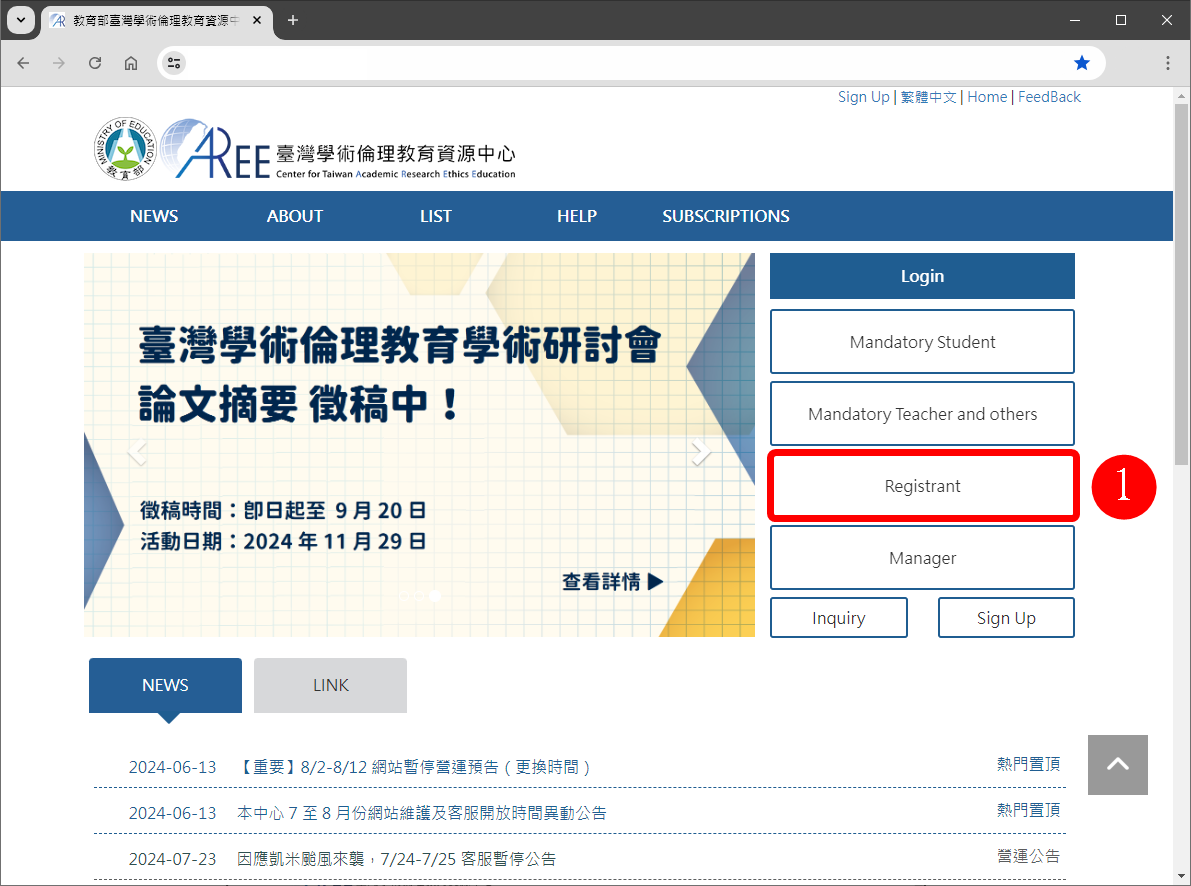Click the Home link at top
The width and height of the screenshot is (1191, 886).
tap(987, 97)
